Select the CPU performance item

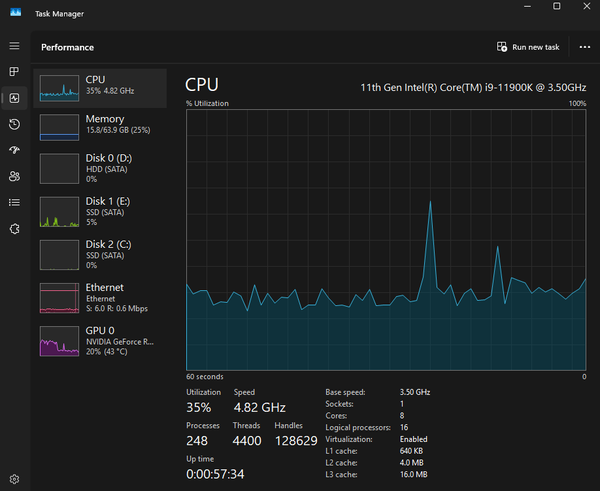(x=100, y=87)
